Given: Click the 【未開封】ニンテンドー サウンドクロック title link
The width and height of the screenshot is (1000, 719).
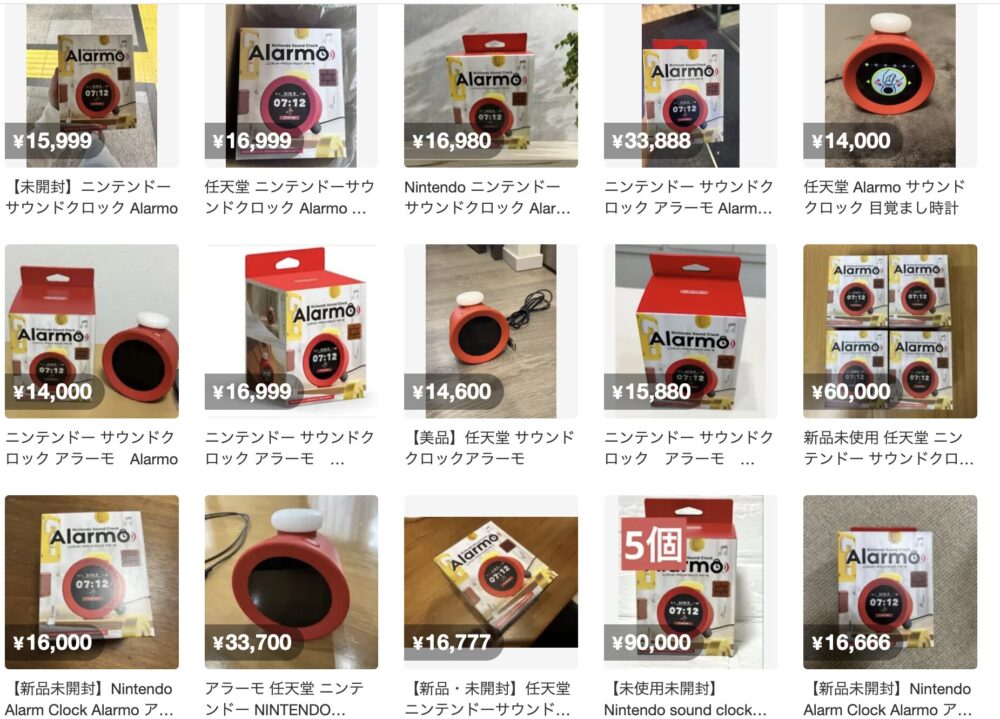Looking at the screenshot, I should point(92,197).
